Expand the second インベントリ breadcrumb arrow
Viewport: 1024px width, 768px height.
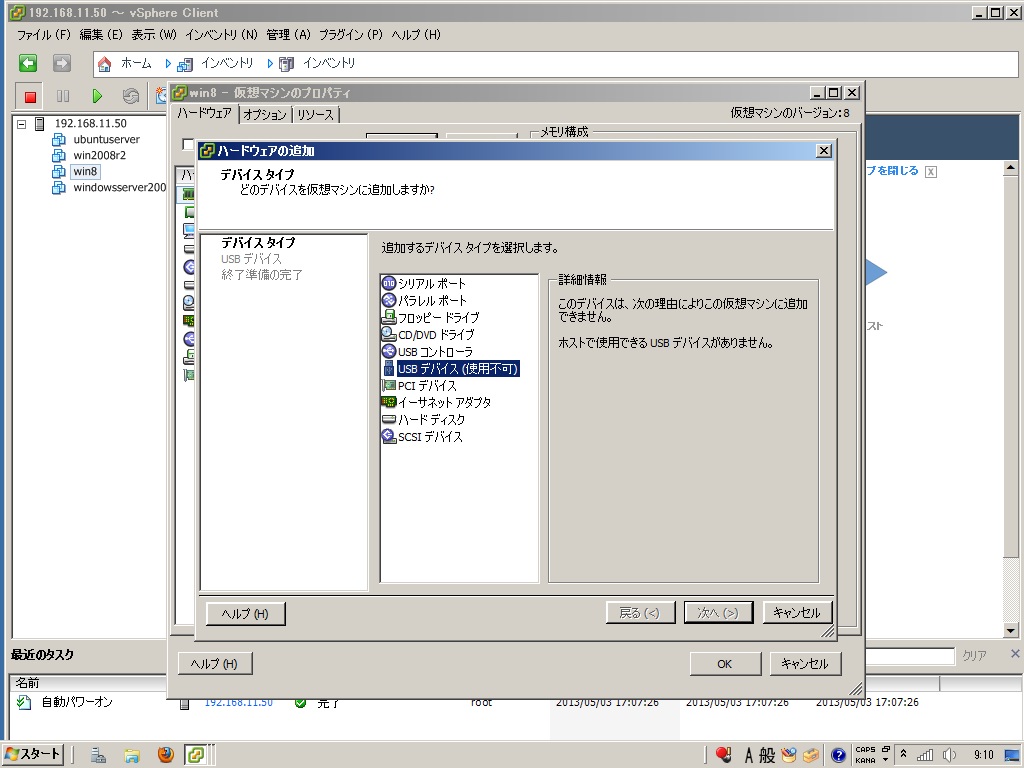tap(270, 63)
